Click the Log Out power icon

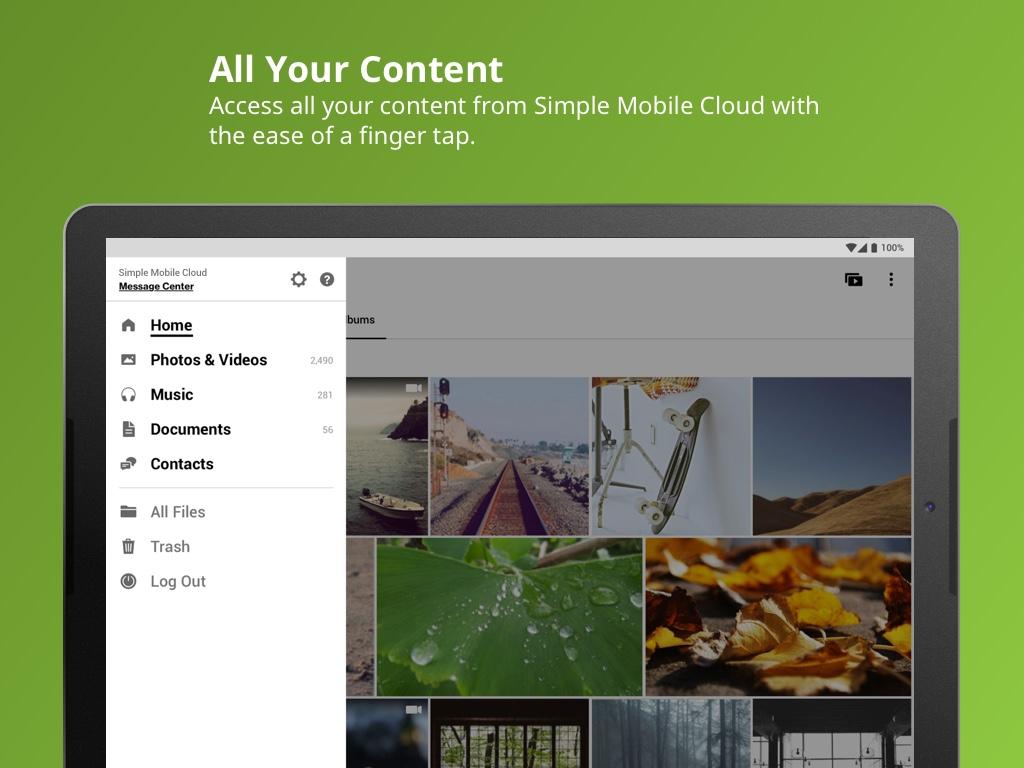click(129, 581)
